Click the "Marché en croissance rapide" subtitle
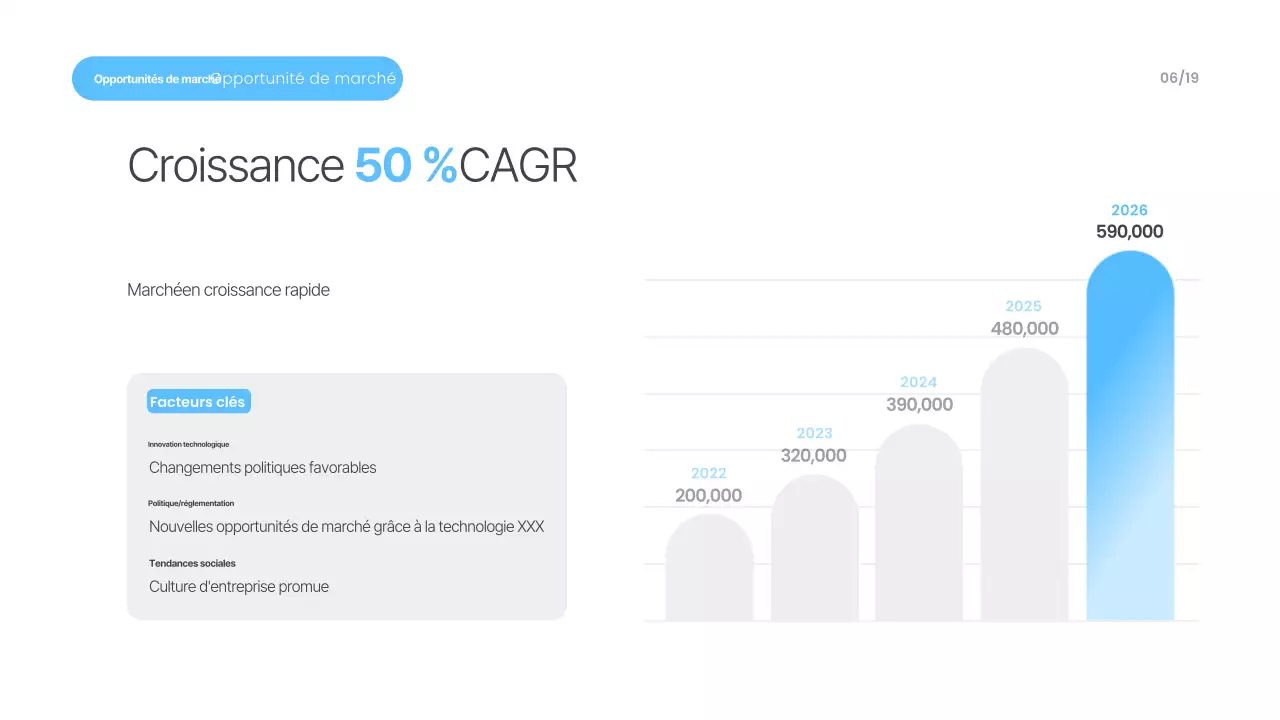The height and width of the screenshot is (720, 1280). point(228,290)
